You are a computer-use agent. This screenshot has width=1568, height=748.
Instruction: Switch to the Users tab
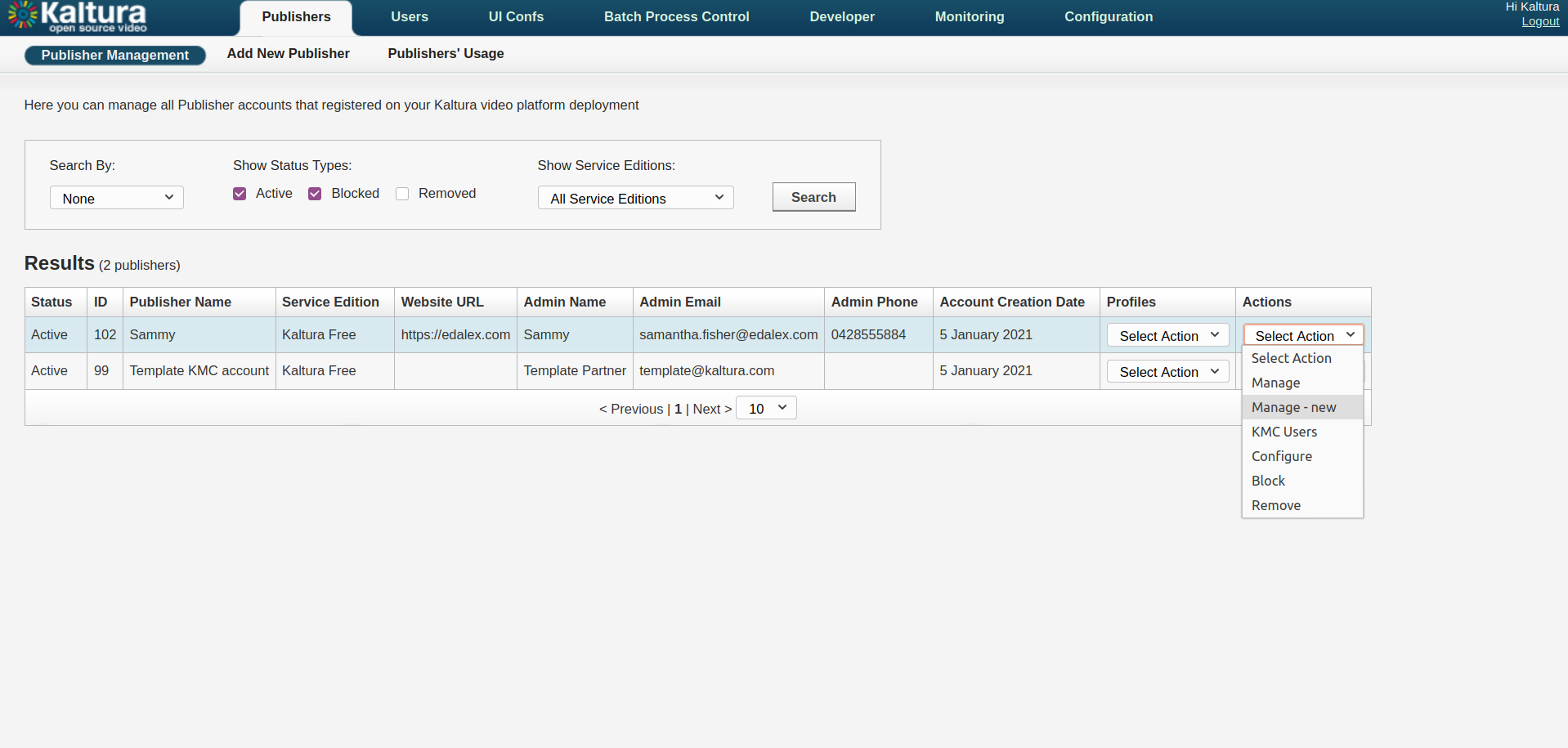tap(410, 17)
